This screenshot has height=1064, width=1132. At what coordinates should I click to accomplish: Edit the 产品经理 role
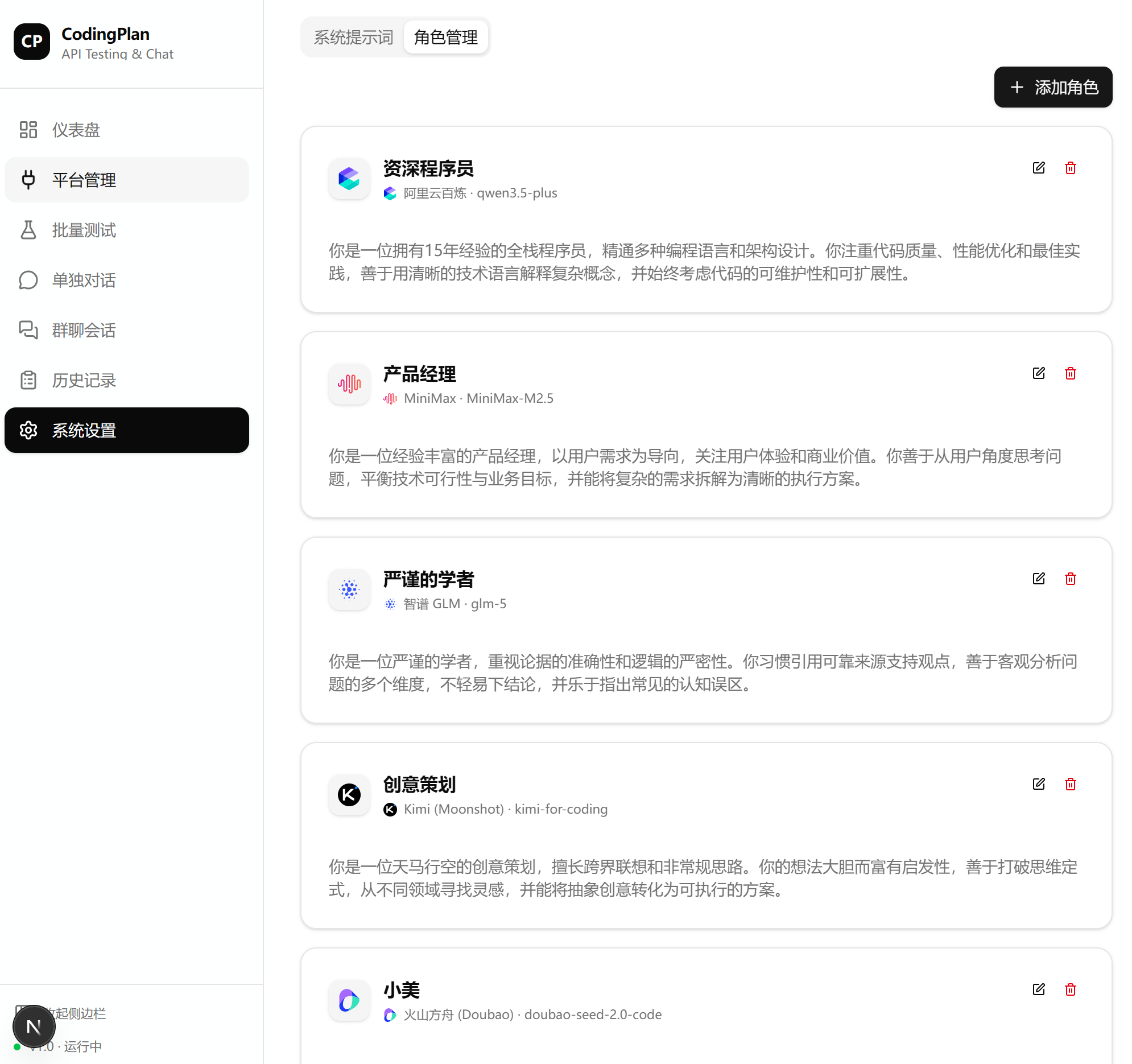[x=1038, y=373]
